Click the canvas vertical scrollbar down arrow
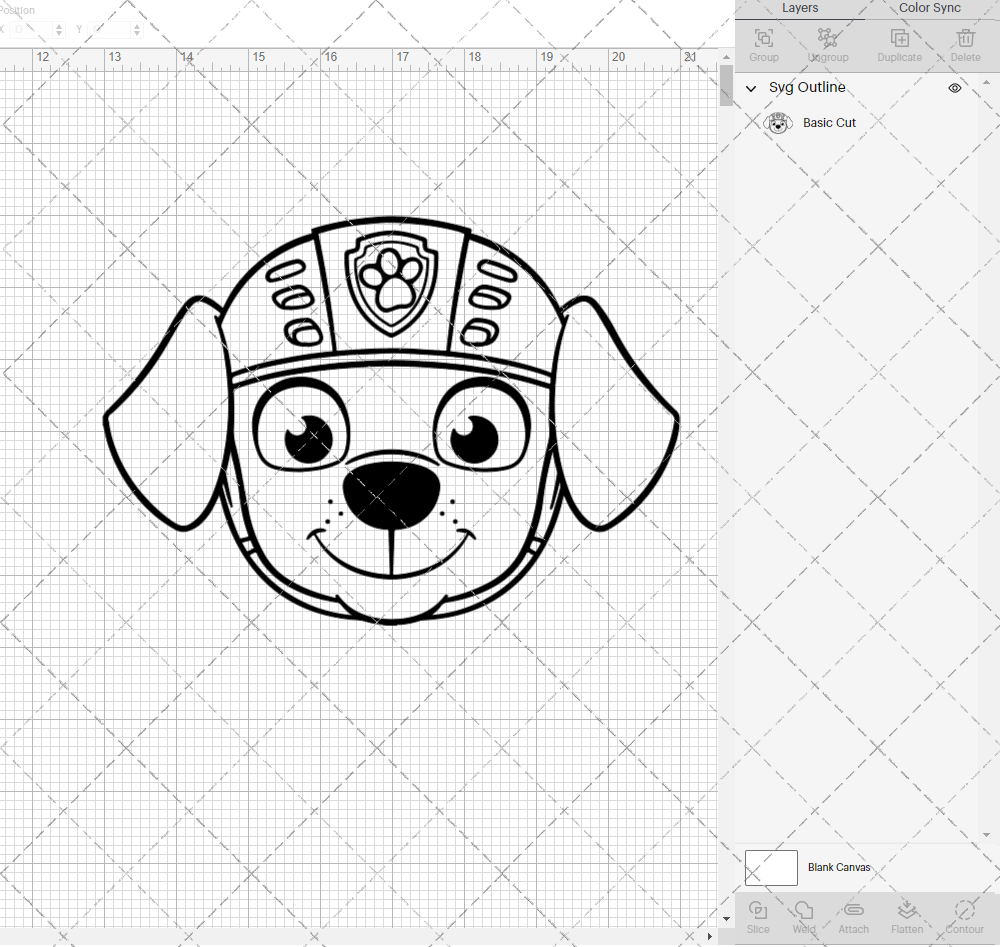 726,918
